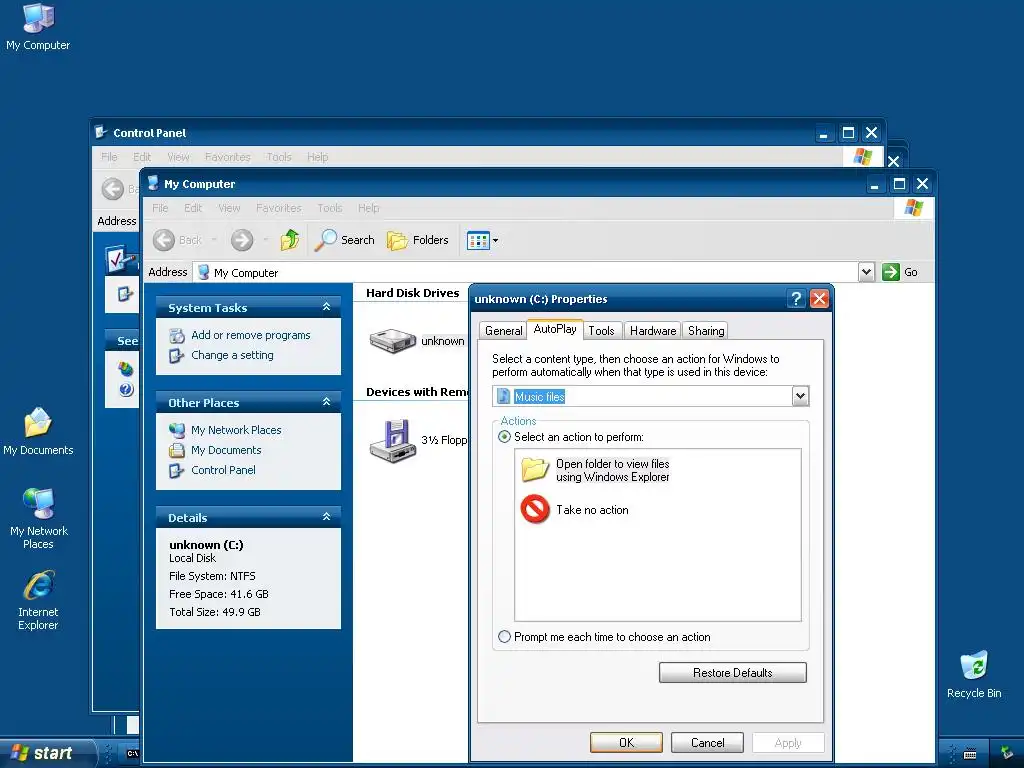Click My Documents icon in Other Places
This screenshot has width=1024, height=768.
click(x=176, y=450)
